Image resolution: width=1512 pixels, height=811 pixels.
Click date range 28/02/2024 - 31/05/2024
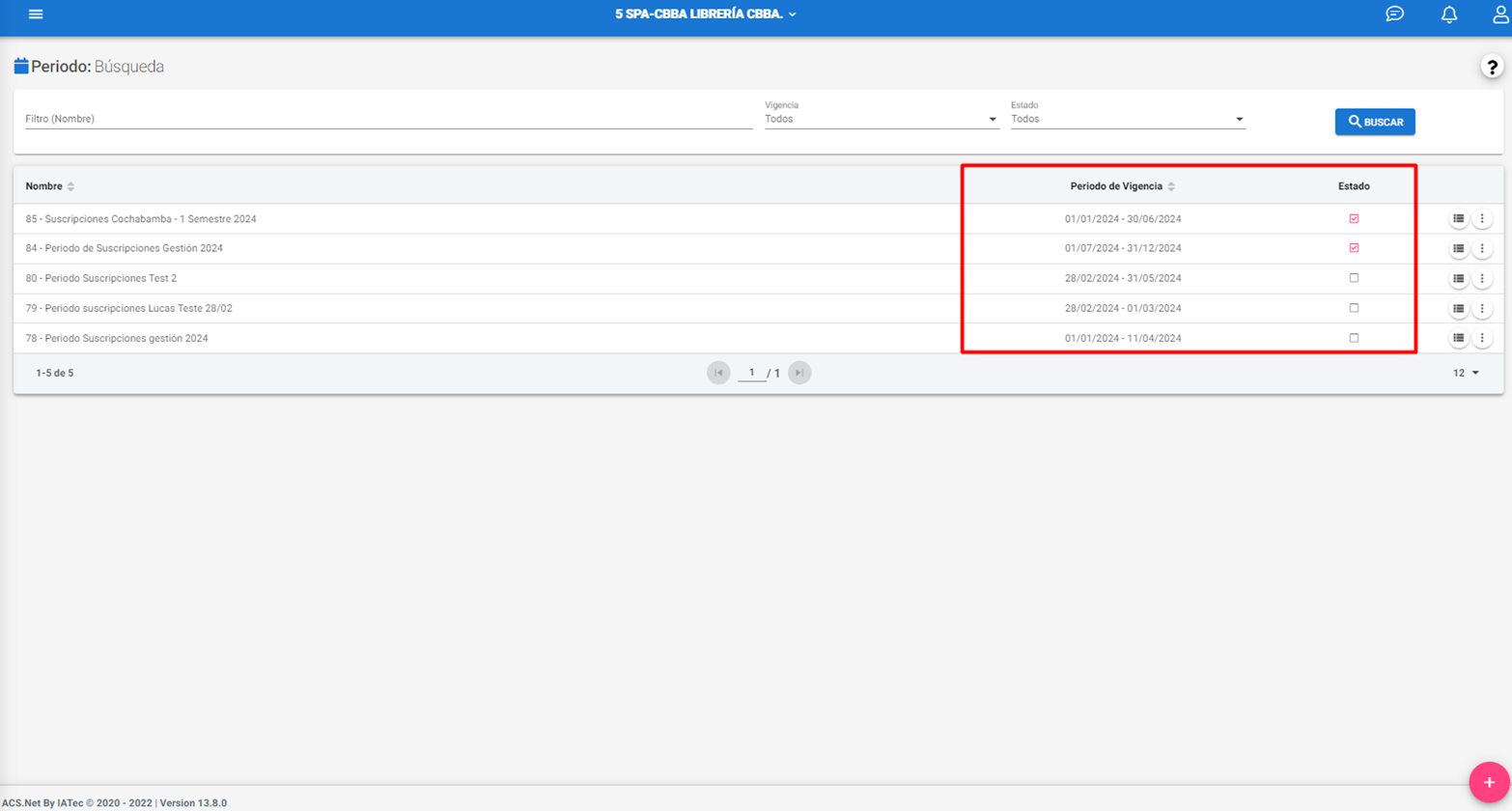(1123, 278)
